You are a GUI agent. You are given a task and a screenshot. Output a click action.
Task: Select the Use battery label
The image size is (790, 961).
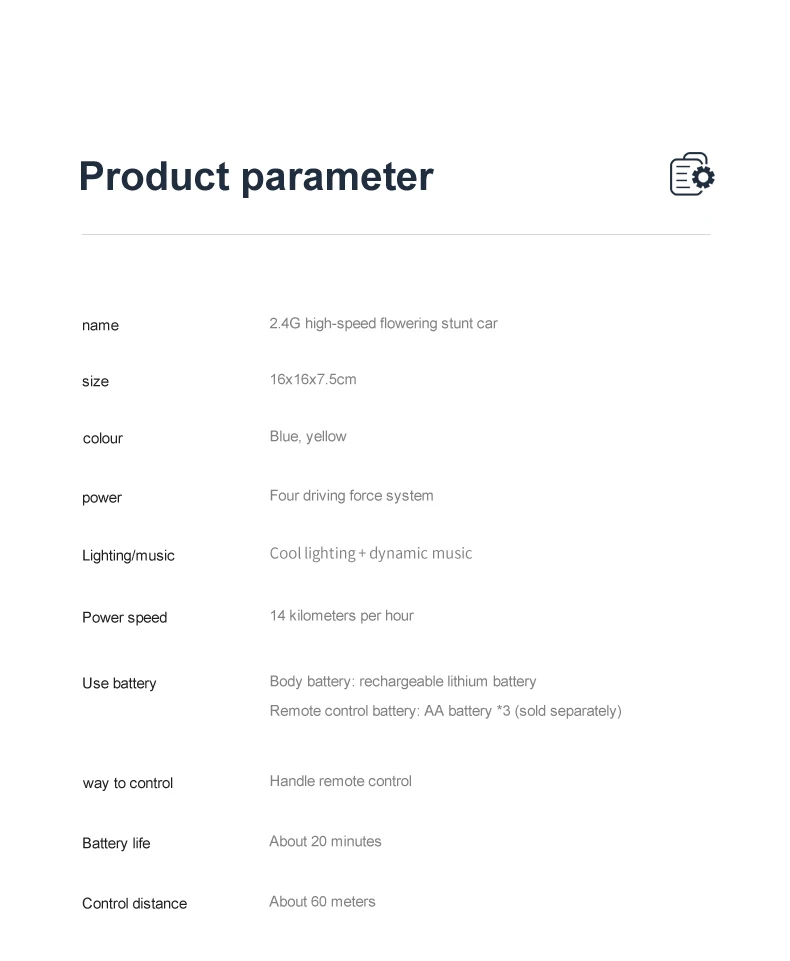coord(119,683)
